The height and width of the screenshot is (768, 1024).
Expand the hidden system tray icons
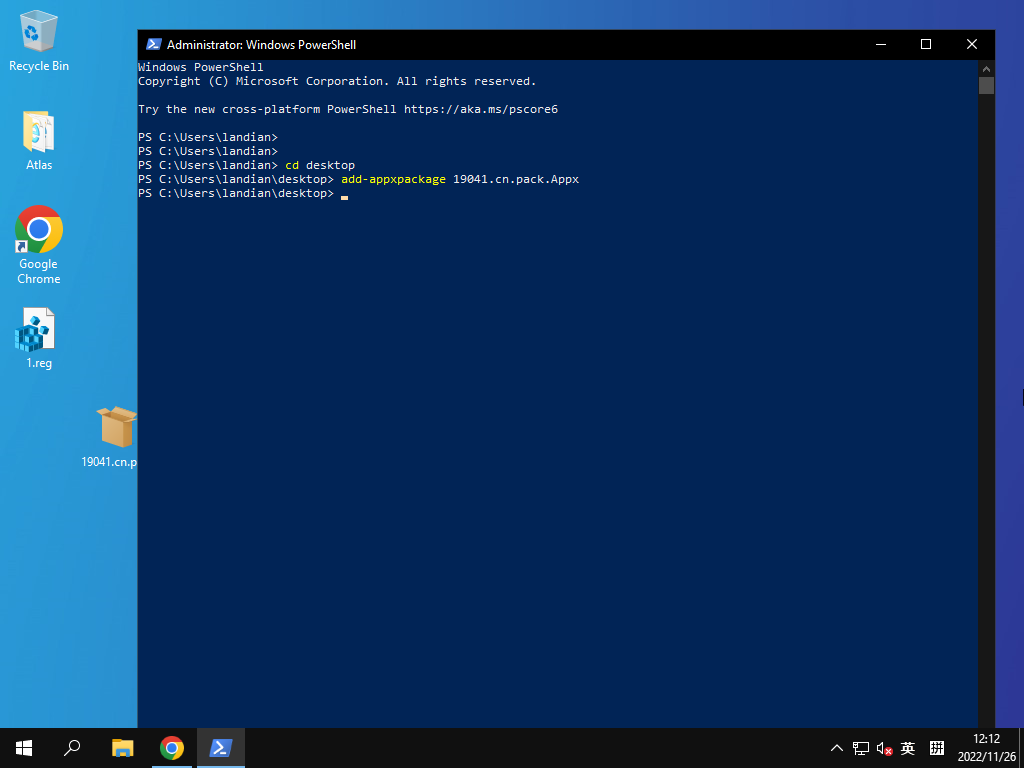(x=837, y=748)
